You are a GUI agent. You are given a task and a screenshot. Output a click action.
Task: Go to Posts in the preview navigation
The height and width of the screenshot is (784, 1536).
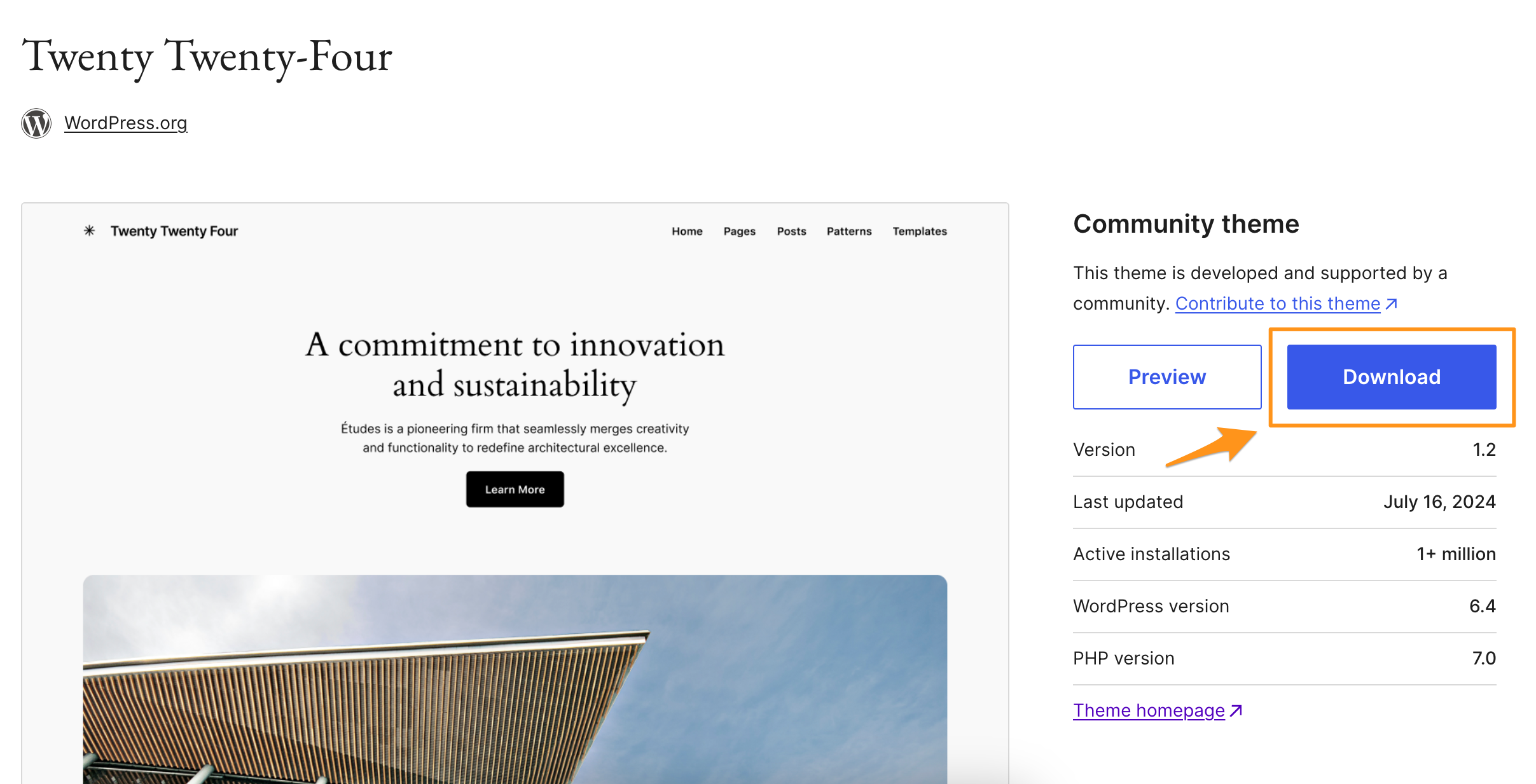(791, 231)
